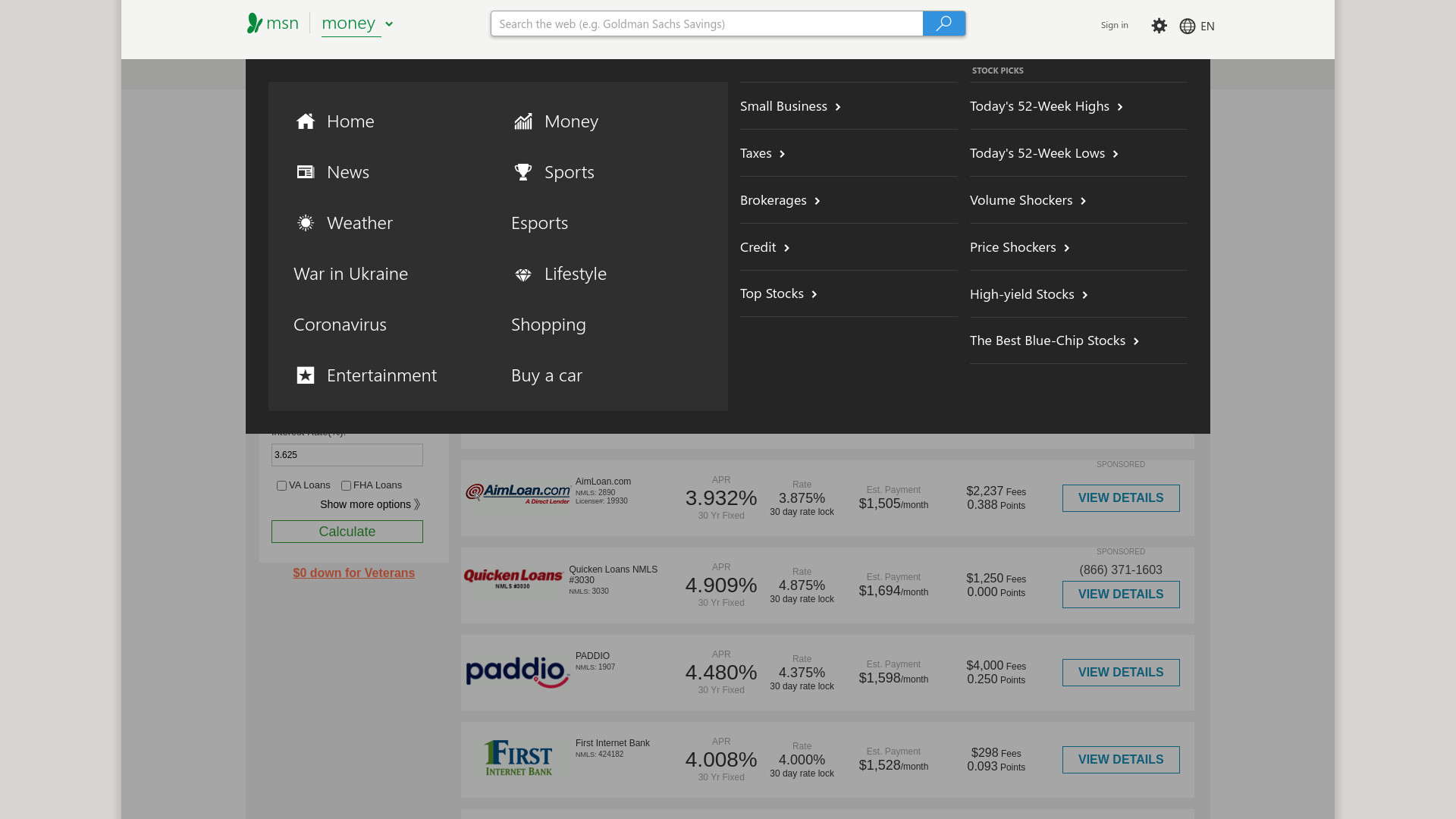
Task: Click the Interest Rate field showing 3.625
Action: [347, 455]
